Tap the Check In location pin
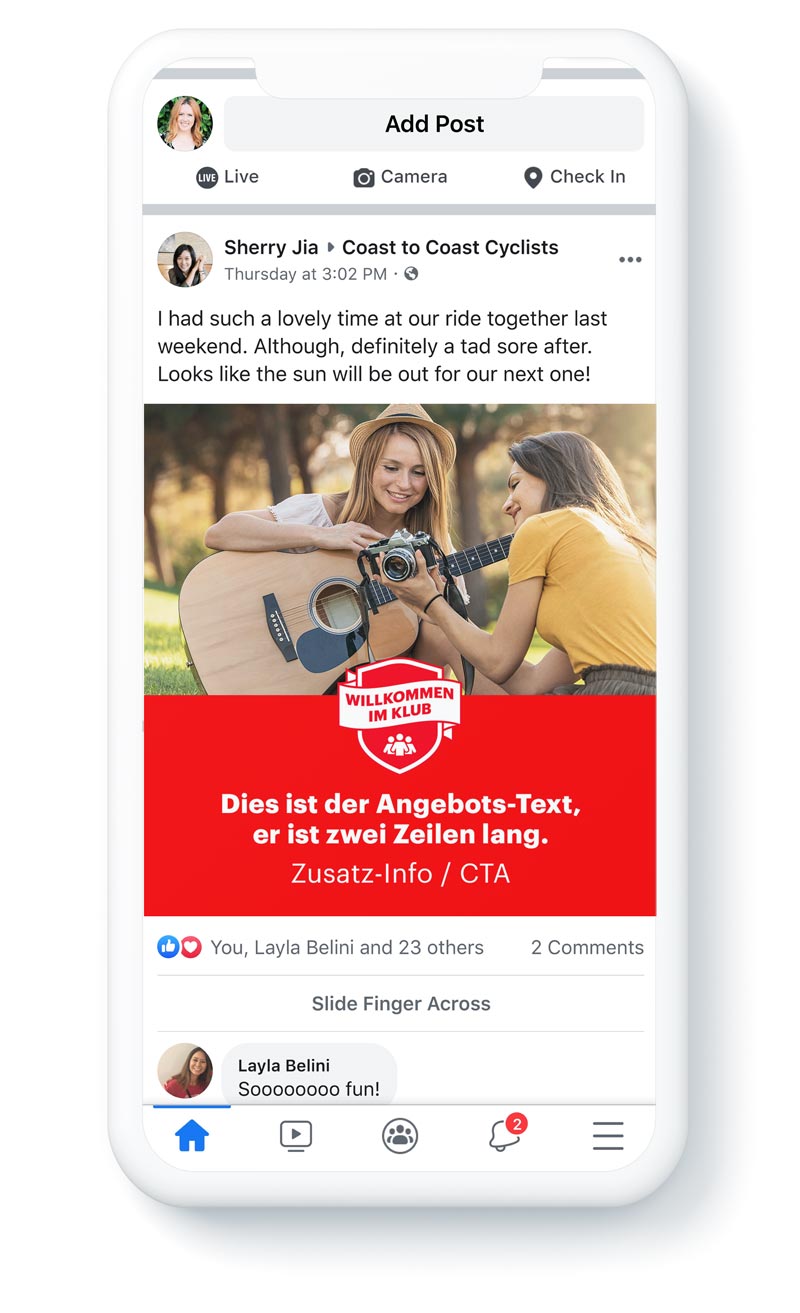Screen dimensions: 800x1313 533,177
